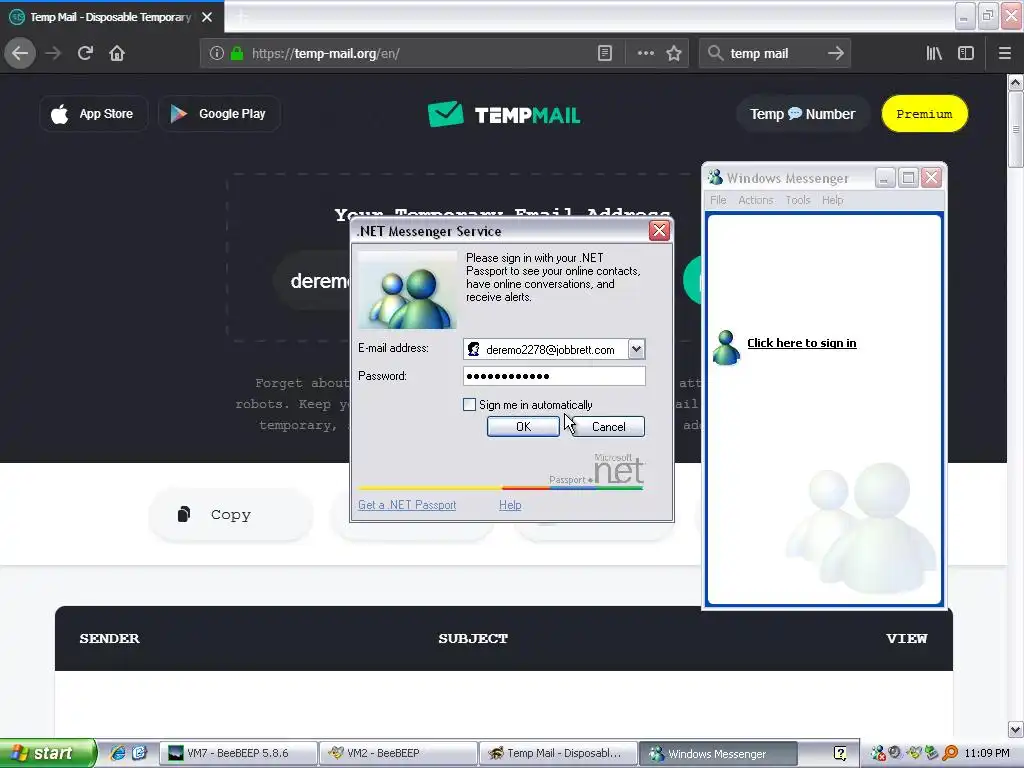Go to the Firefox home page icon
The height and width of the screenshot is (768, 1024).
pos(117,53)
